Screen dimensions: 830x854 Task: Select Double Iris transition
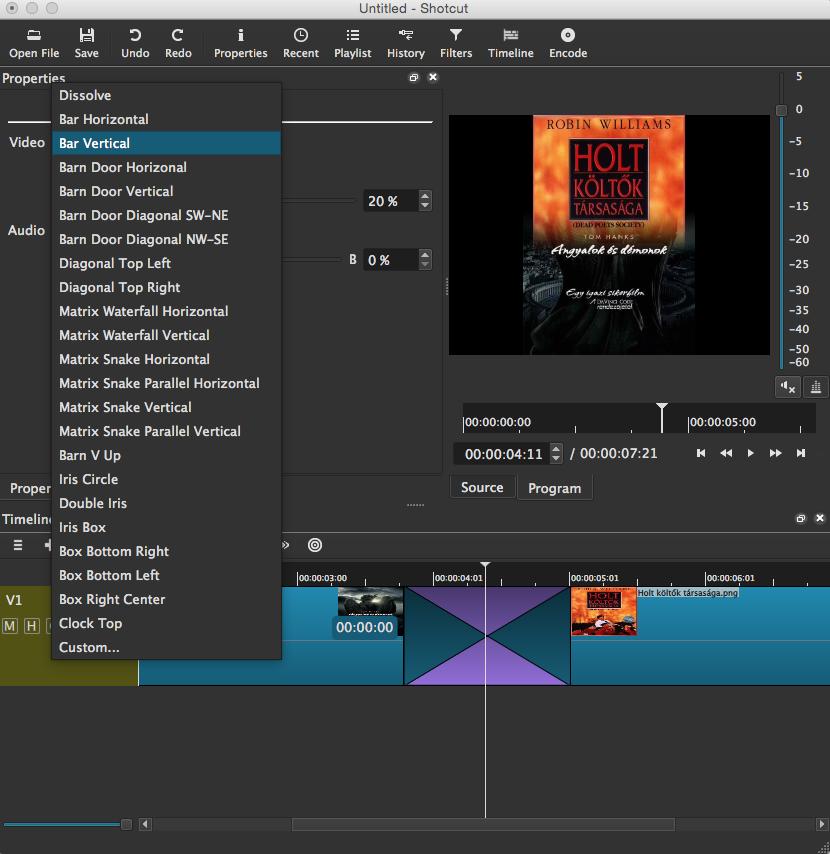[167, 503]
